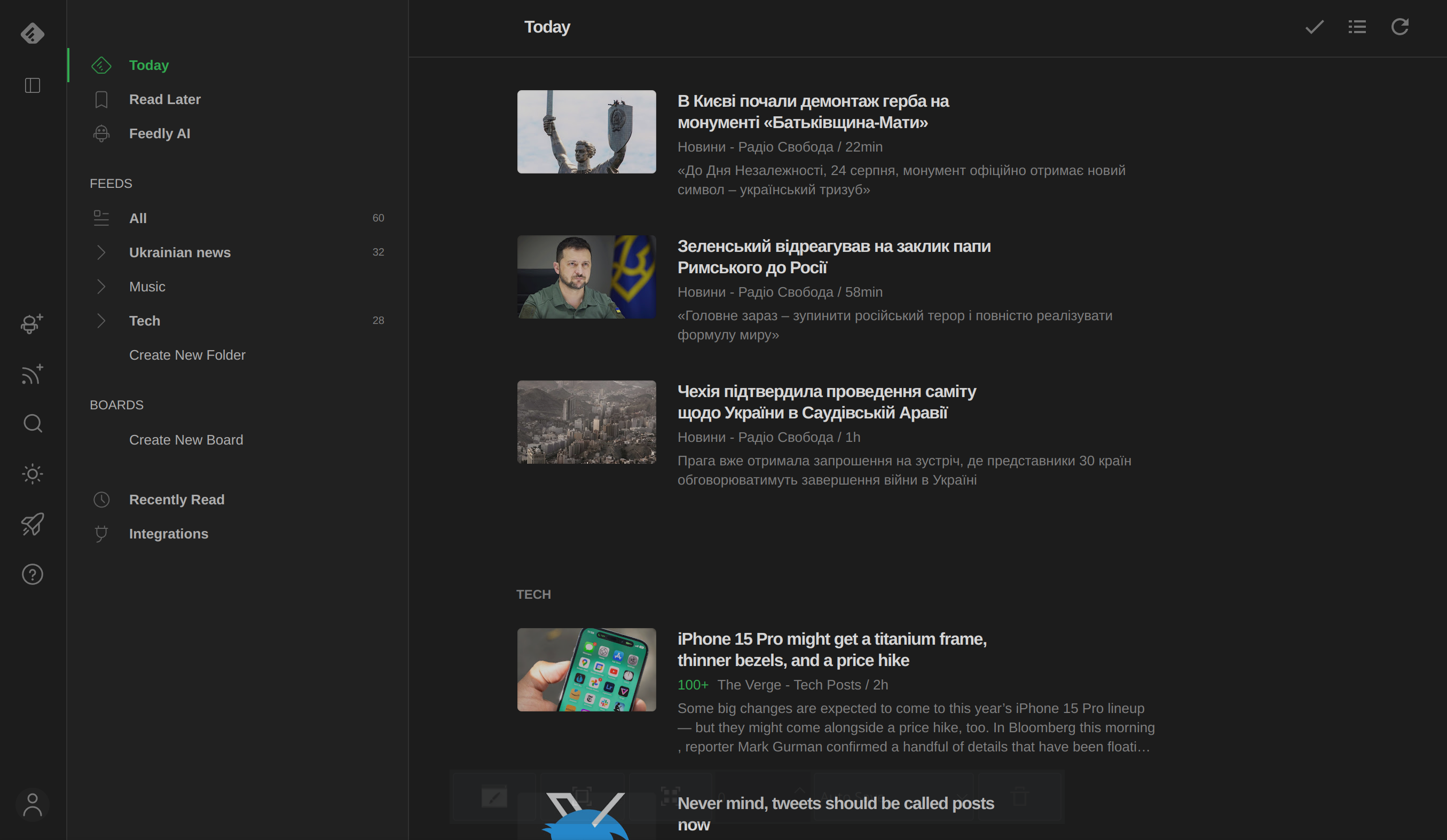1447x840 pixels.
Task: Click the Zelensky photo thumbnail
Action: coord(586,276)
